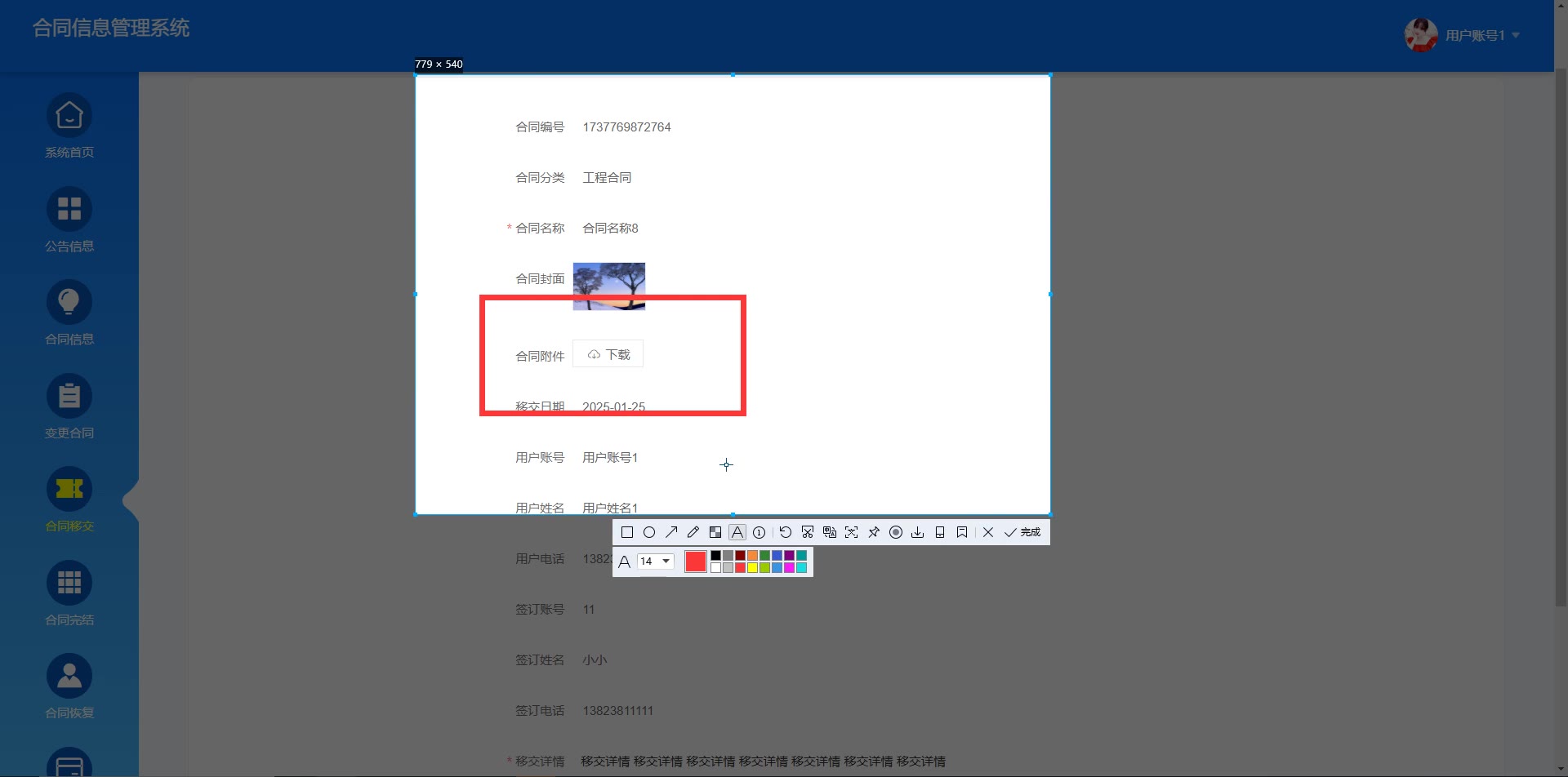Pick the yellow color swatch
Screen dimensions: 1568x777
coord(752,568)
